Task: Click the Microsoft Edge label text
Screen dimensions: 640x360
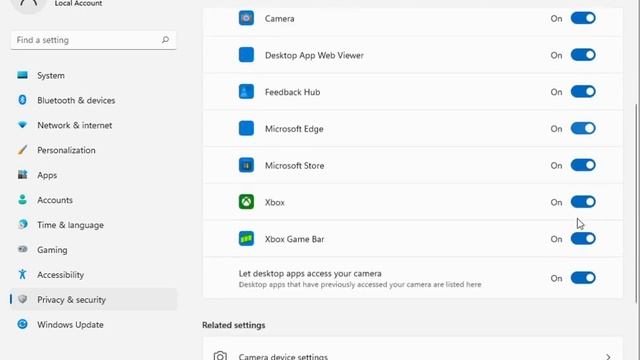Action: coord(294,129)
